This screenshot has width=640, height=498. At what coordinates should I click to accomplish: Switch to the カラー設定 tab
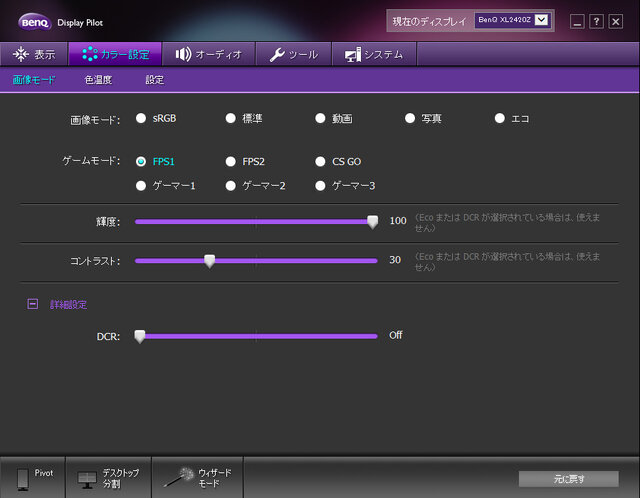(x=115, y=54)
